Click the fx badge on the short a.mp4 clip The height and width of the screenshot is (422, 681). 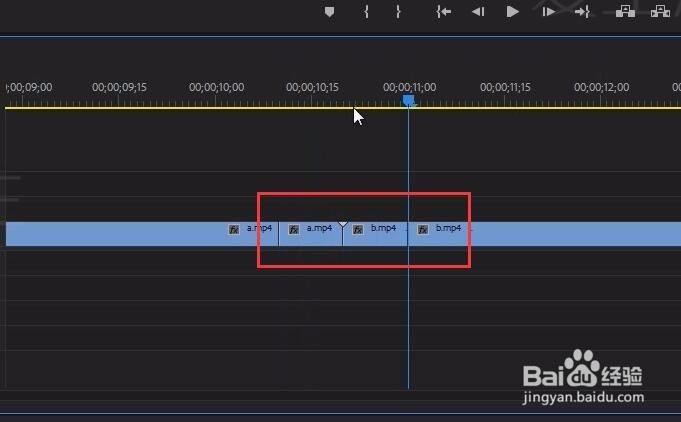294,229
